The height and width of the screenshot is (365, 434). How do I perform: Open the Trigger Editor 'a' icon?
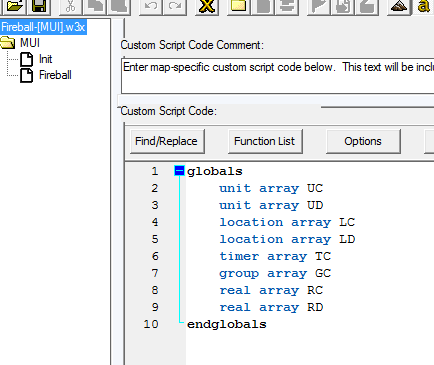click(423, 7)
